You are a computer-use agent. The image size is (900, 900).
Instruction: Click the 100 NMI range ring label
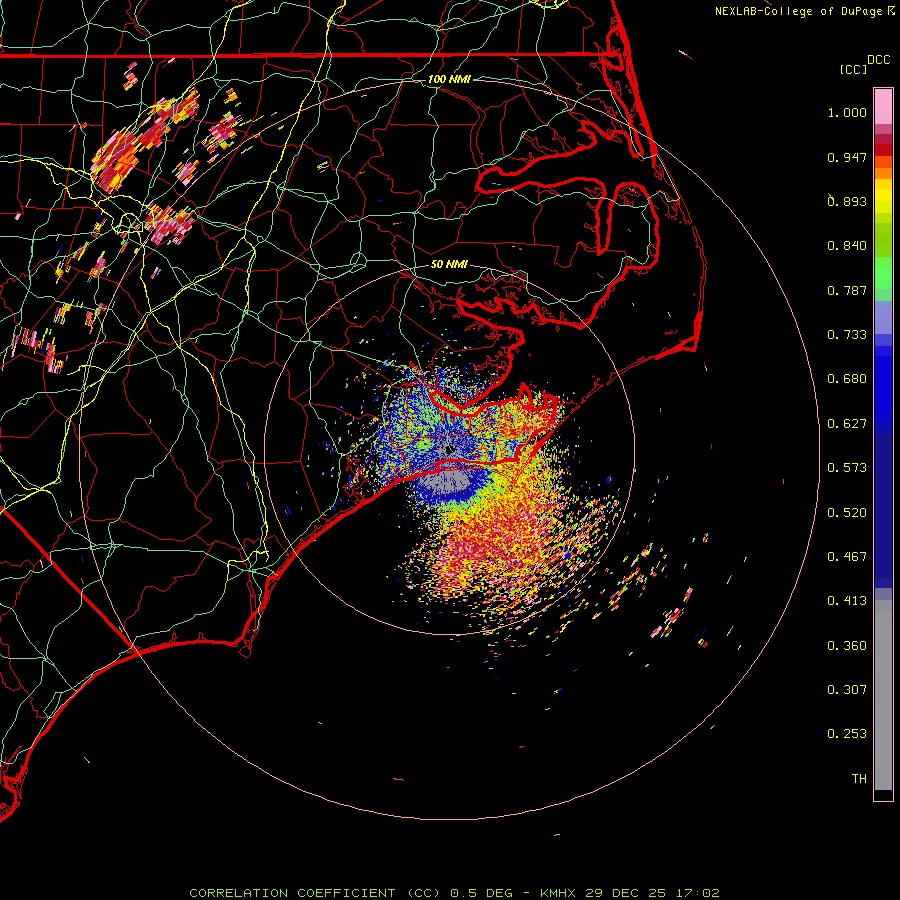click(449, 79)
